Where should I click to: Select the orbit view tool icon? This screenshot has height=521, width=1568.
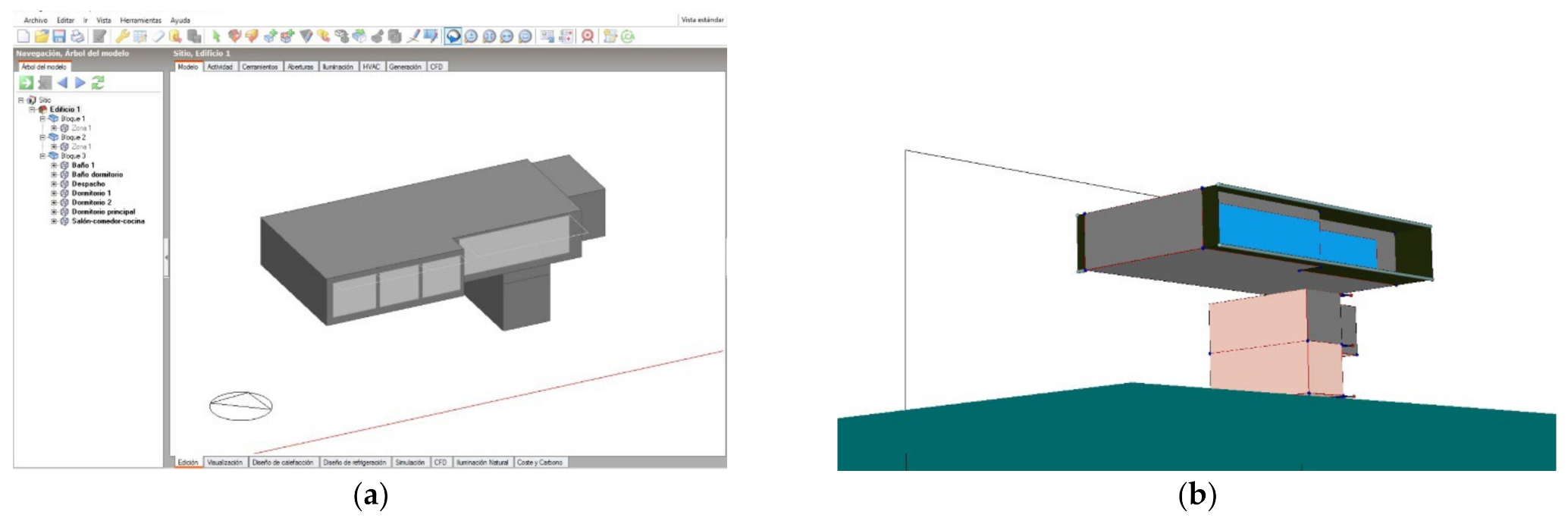tap(453, 36)
